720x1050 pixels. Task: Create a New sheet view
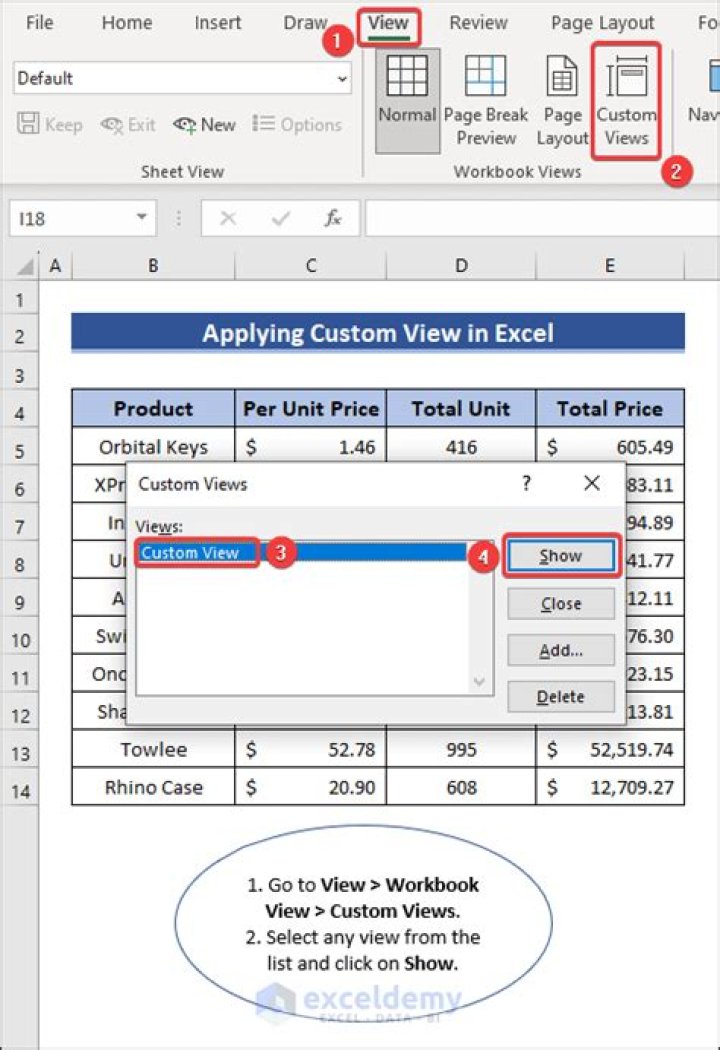click(204, 125)
